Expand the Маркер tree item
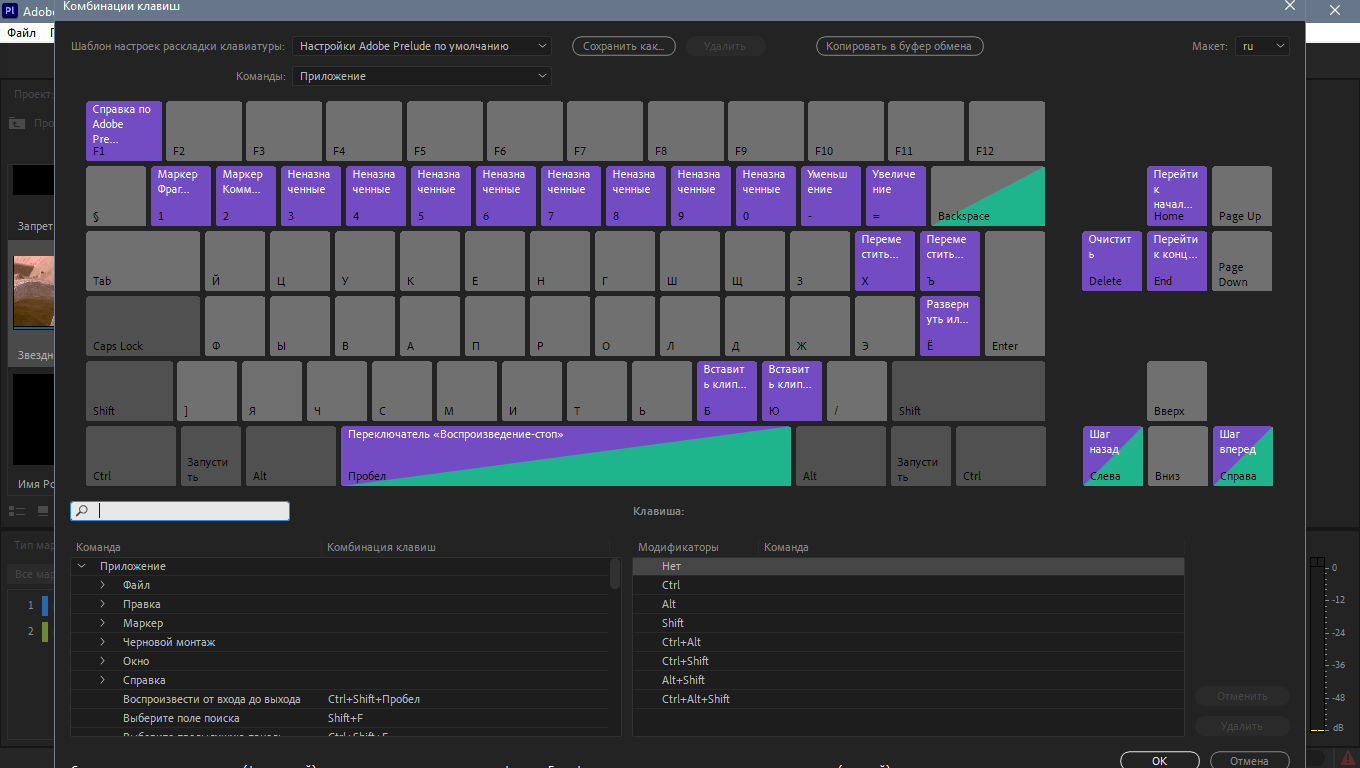Image resolution: width=1360 pixels, height=768 pixels. 102,623
